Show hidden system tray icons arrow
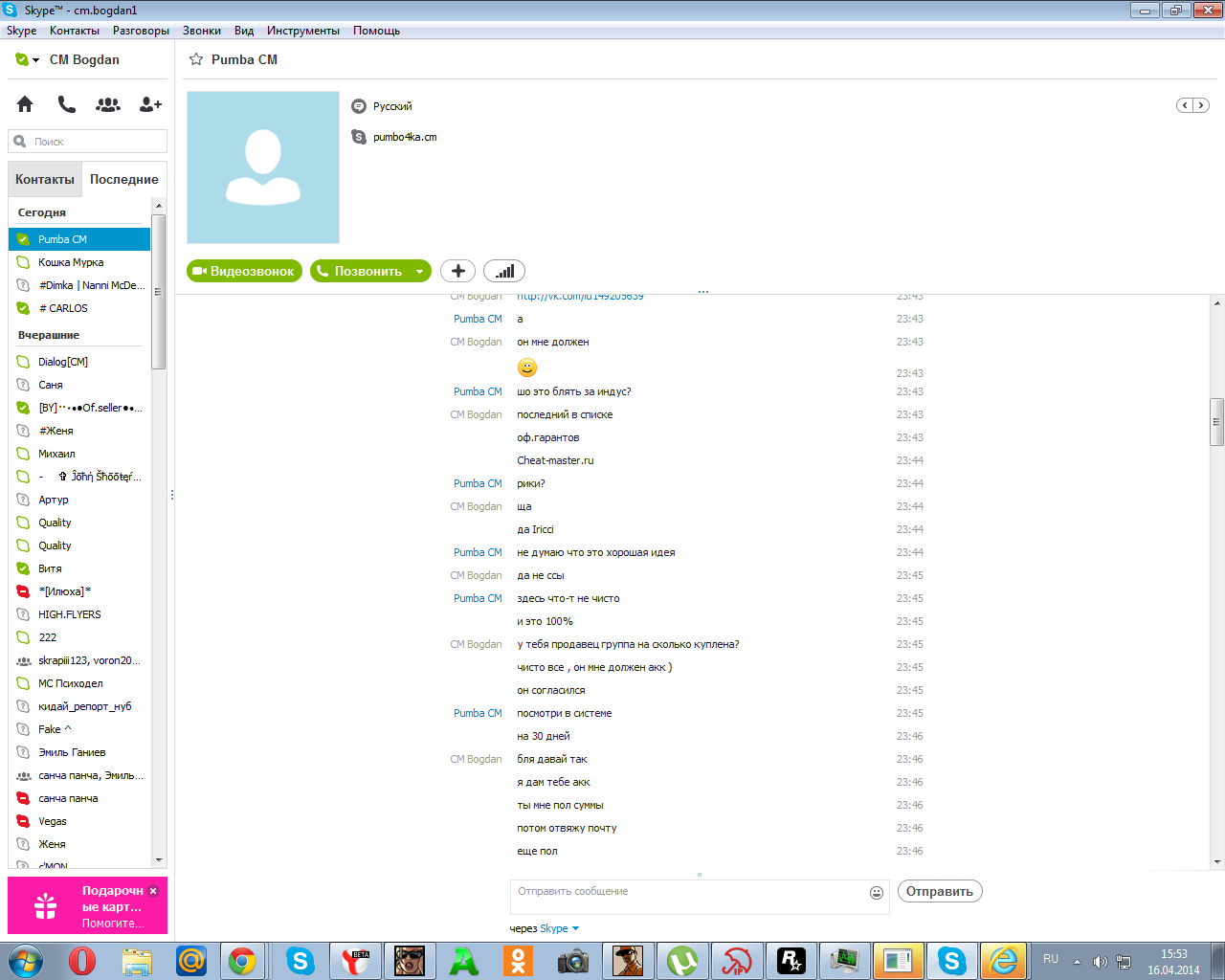This screenshot has height=980, width=1225. coord(1077,962)
